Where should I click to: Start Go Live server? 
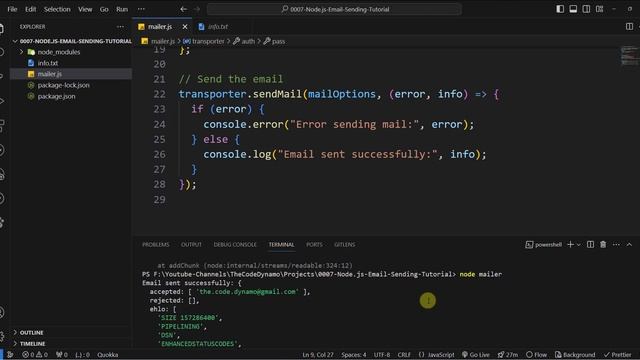pyautogui.click(x=476, y=355)
